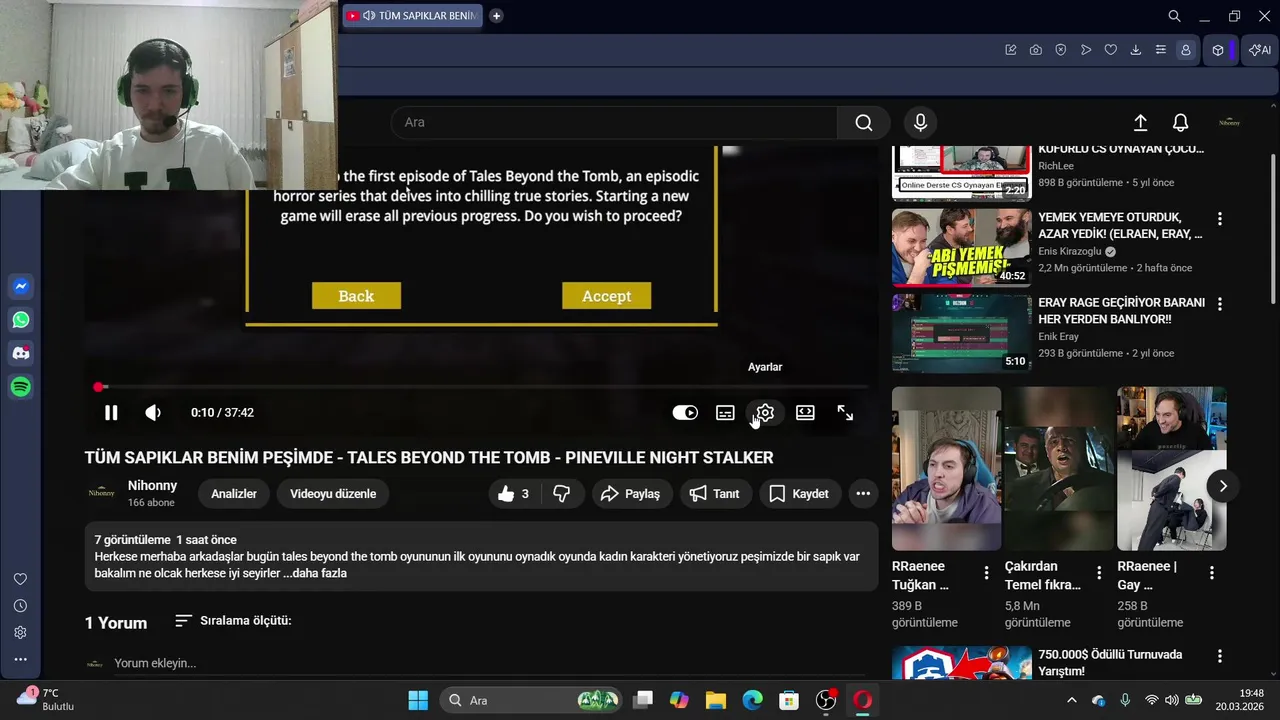Open the Opera AI assistant button
The height and width of the screenshot is (720, 1280).
tap(1259, 50)
